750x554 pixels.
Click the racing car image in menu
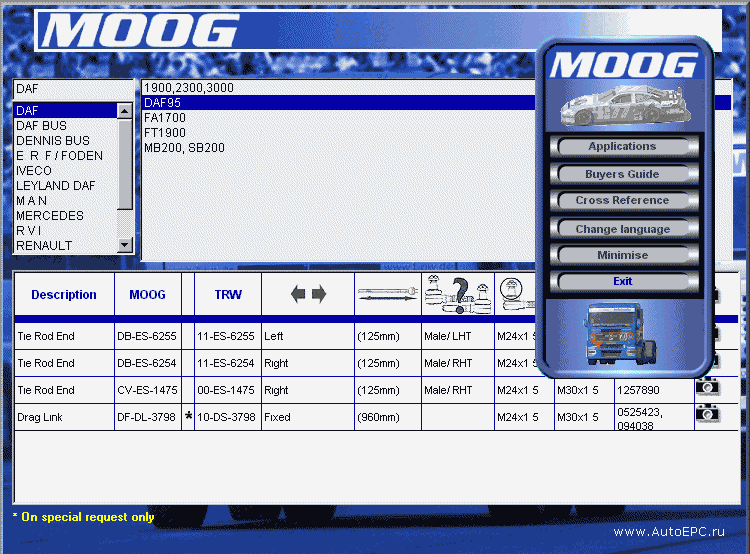coord(625,106)
